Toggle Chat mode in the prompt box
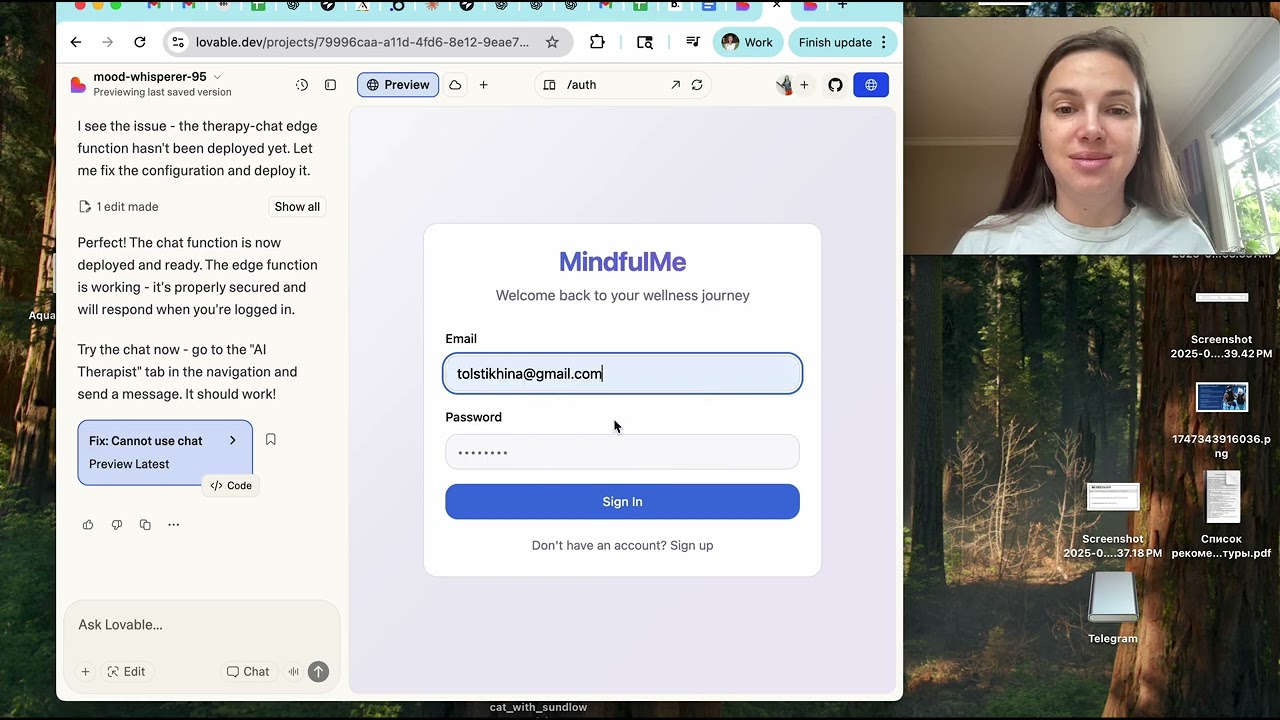 pos(248,672)
